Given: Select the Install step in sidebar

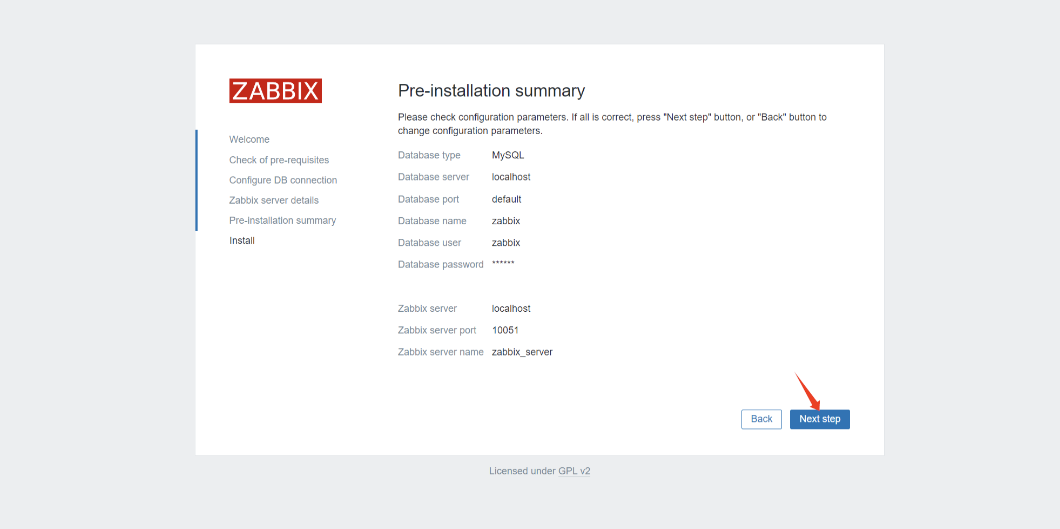Looking at the screenshot, I should (242, 241).
